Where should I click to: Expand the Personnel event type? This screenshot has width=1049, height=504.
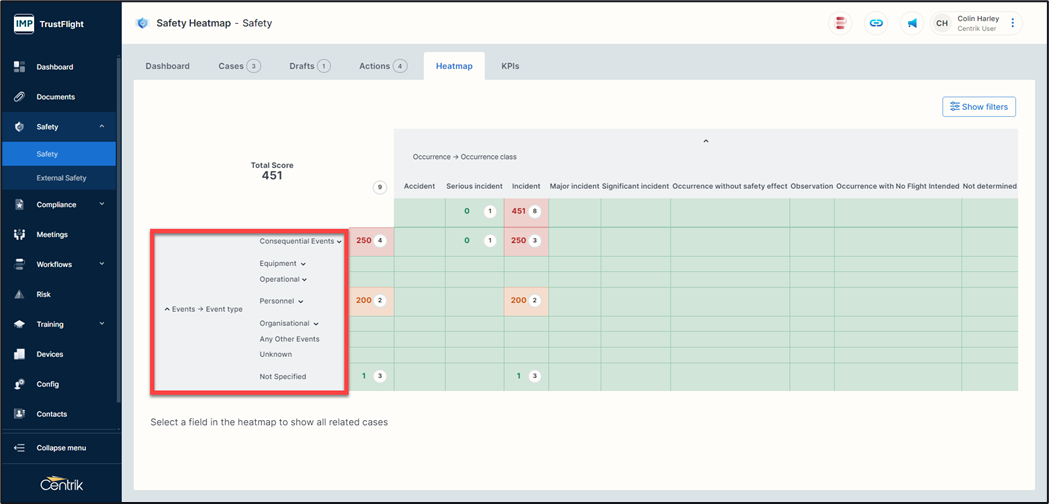tap(300, 301)
